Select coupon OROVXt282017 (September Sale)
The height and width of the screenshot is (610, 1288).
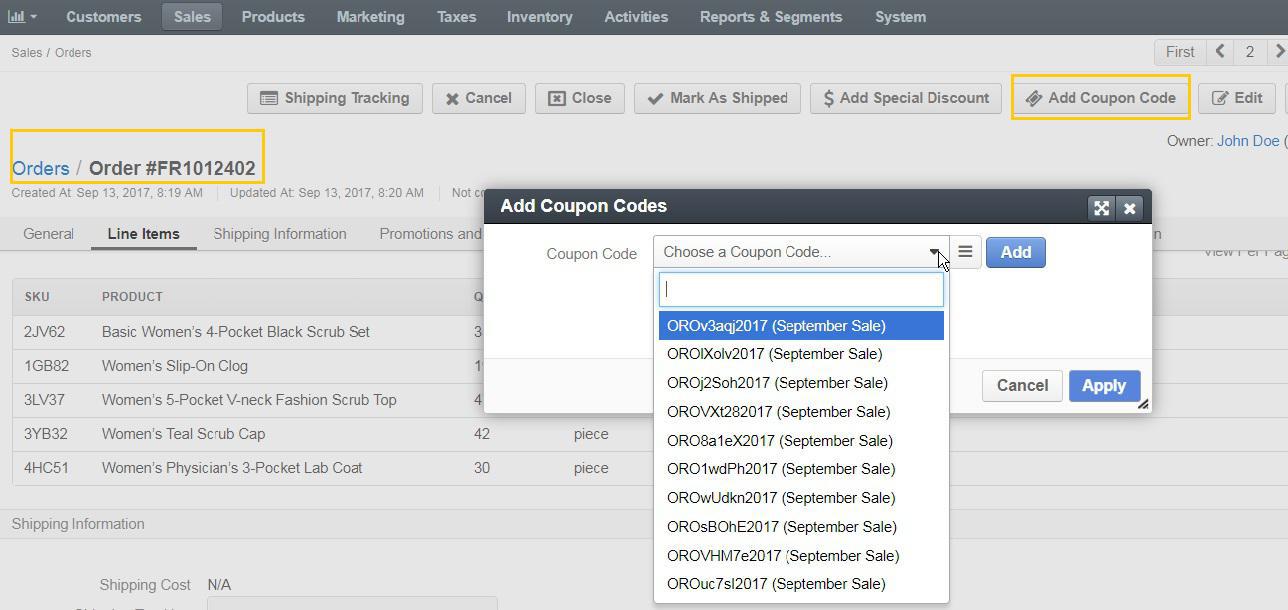pos(801,412)
